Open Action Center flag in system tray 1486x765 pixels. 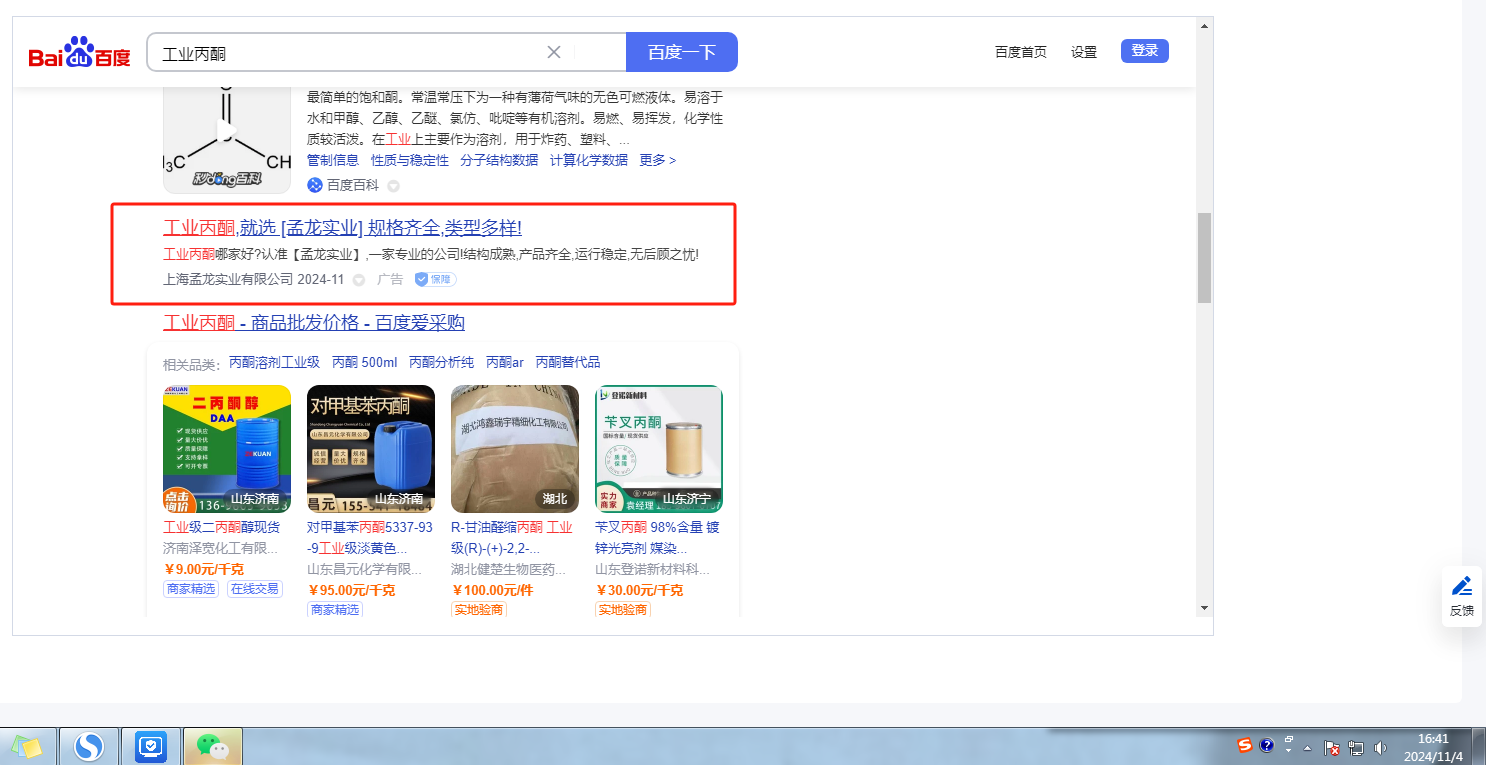(1332, 747)
